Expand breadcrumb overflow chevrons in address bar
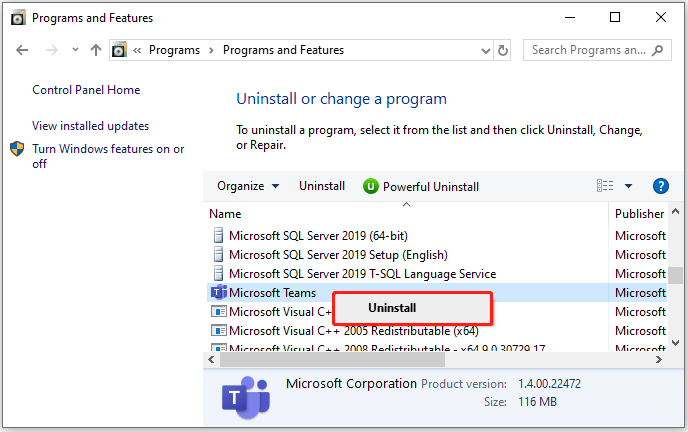The height and width of the screenshot is (432, 688). (137, 50)
